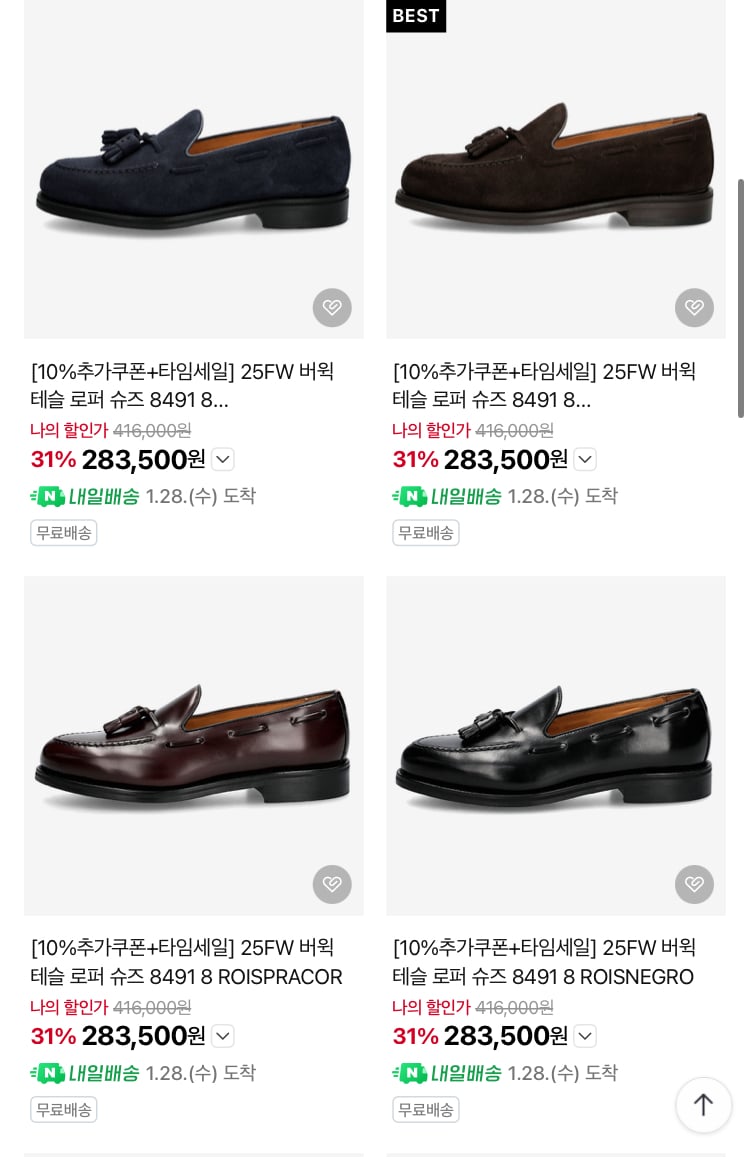Click Naver 내일배송 icon under ROISNEGRO loafer
Image resolution: width=750 pixels, height=1157 pixels.
point(409,1073)
